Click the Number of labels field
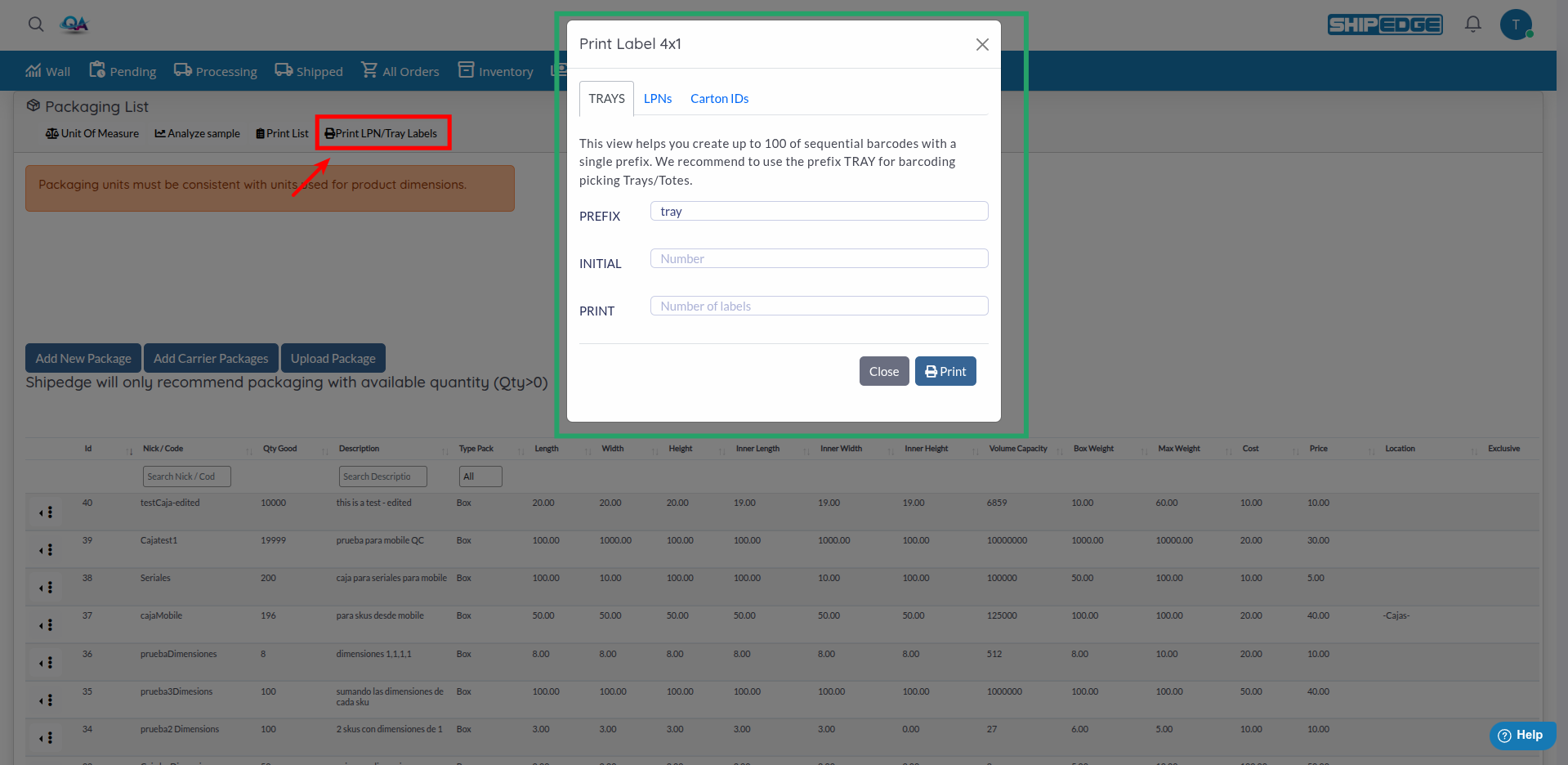Image resolution: width=1568 pixels, height=765 pixels. coord(819,306)
